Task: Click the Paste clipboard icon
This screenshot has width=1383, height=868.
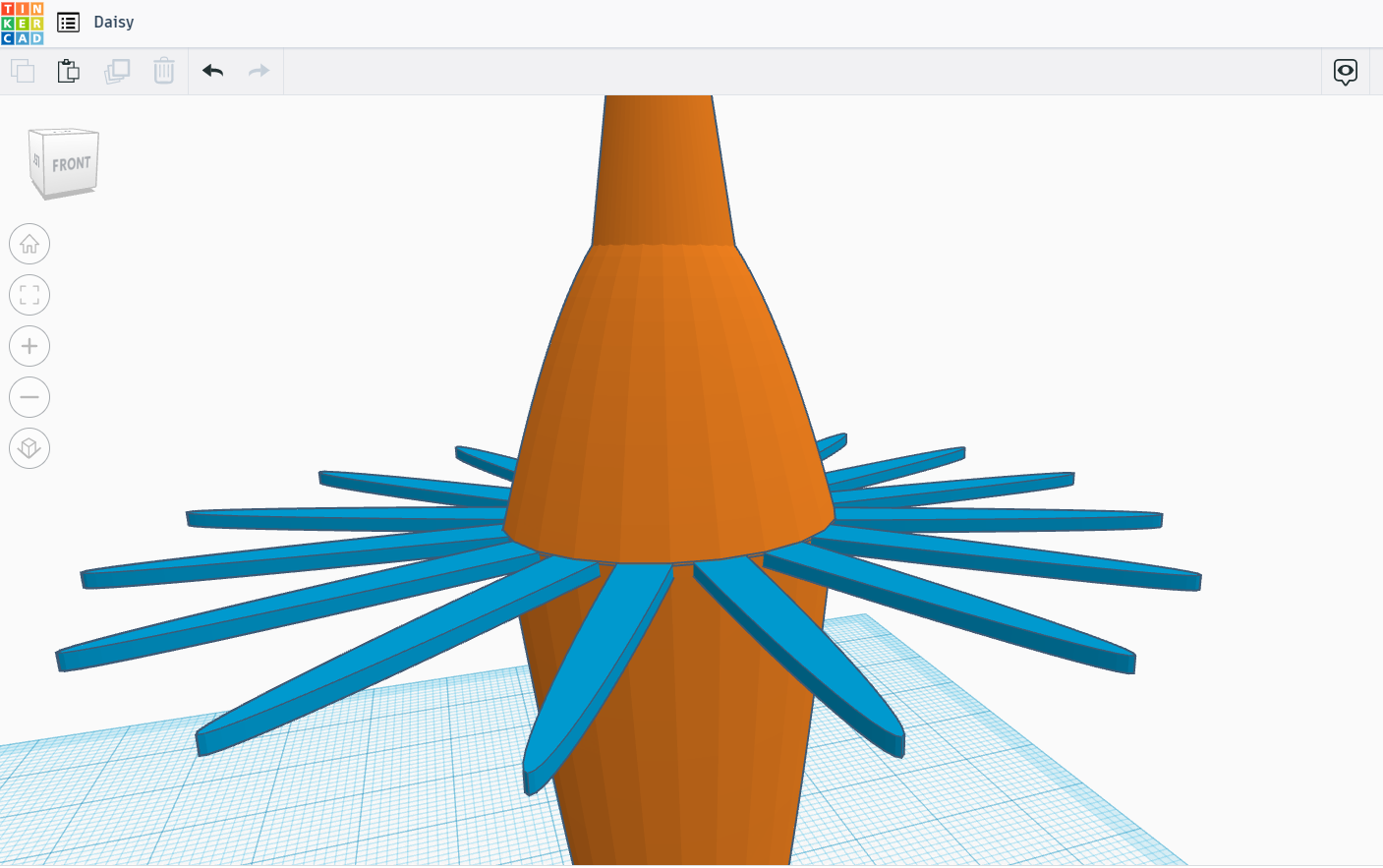Action: pos(69,71)
